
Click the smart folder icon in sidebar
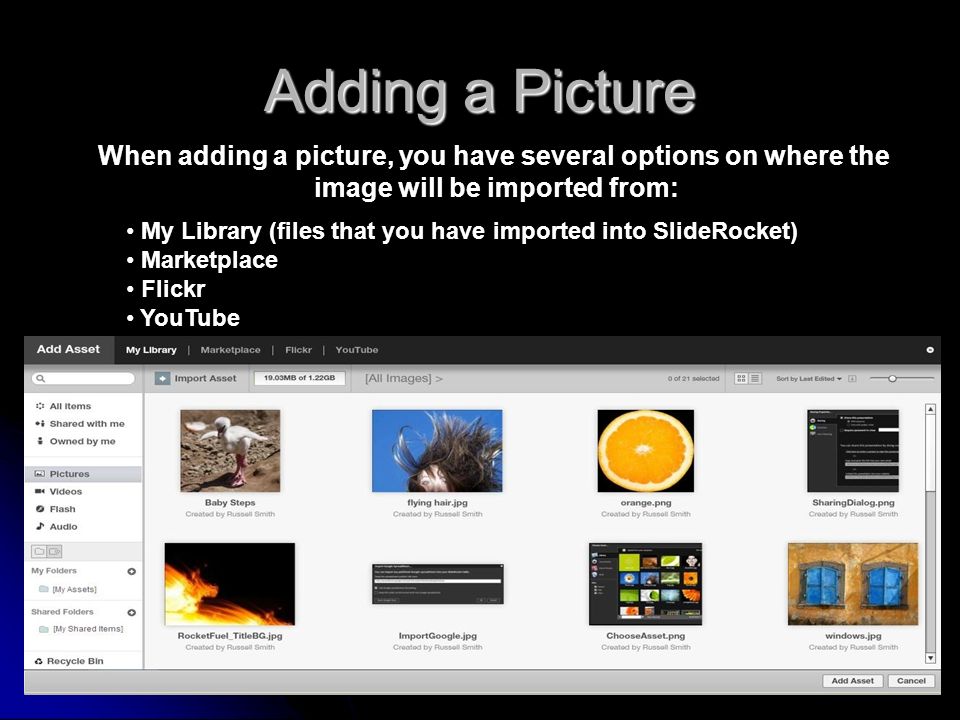coord(54,551)
